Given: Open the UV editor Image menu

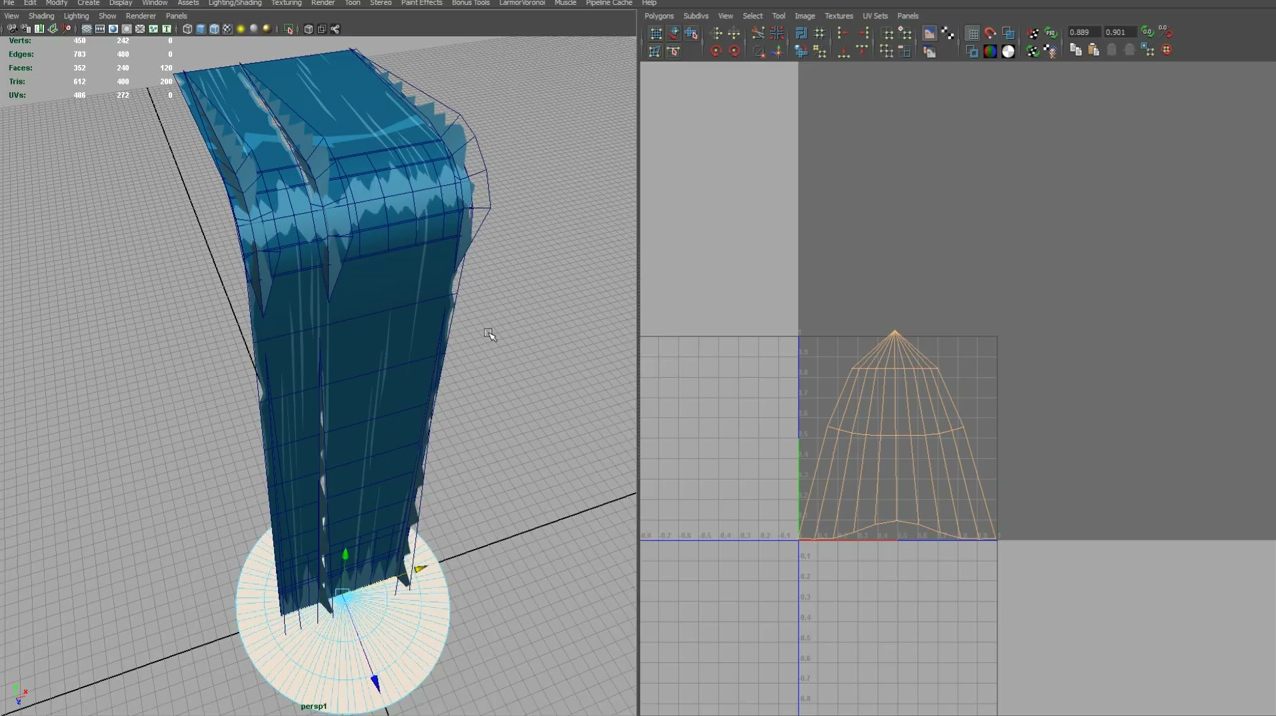Looking at the screenshot, I should tap(804, 16).
